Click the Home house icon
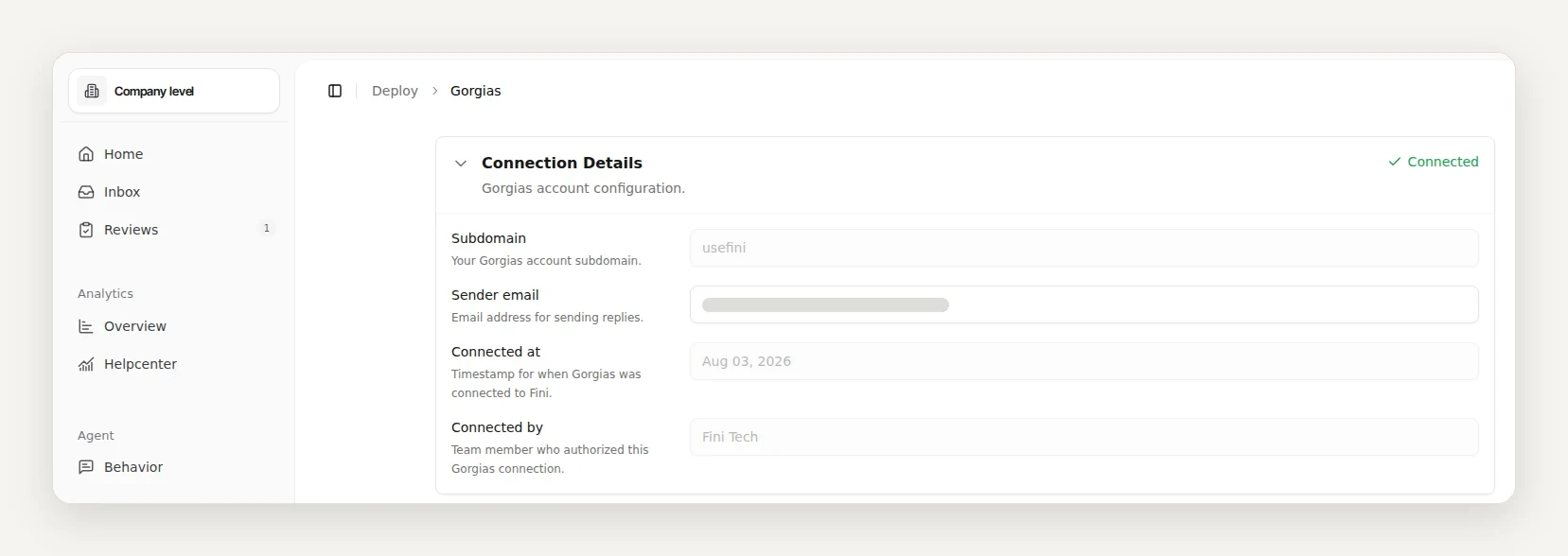The height and width of the screenshot is (556, 1568). (x=86, y=154)
